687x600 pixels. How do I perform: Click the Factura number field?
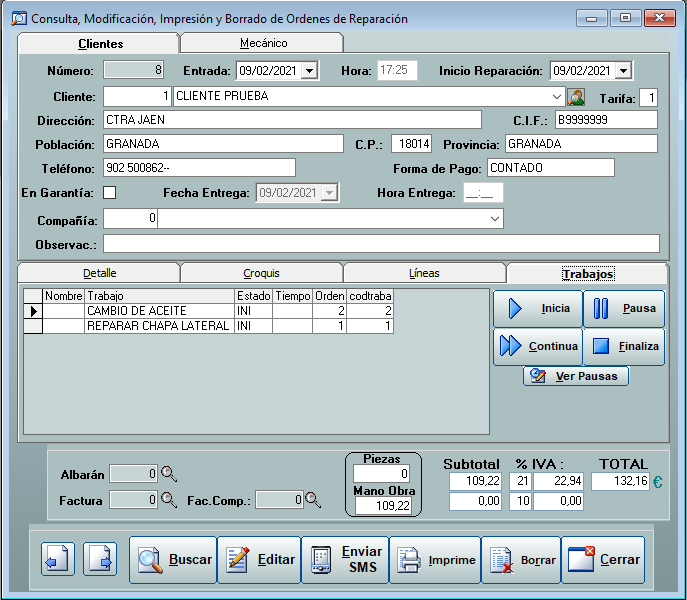(x=134, y=500)
